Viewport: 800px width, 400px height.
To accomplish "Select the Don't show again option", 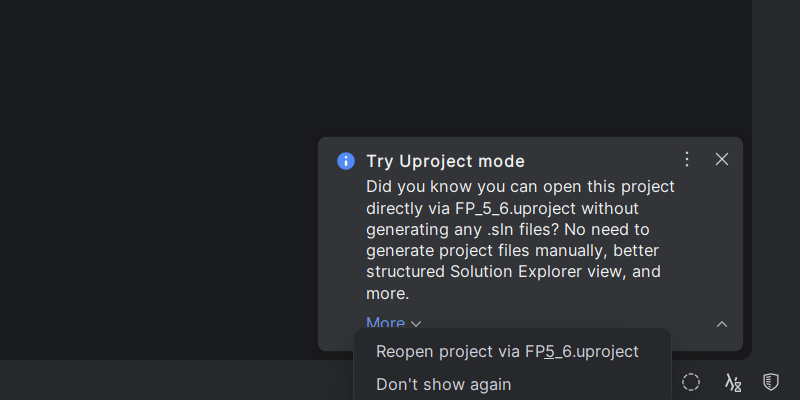I will click(443, 384).
